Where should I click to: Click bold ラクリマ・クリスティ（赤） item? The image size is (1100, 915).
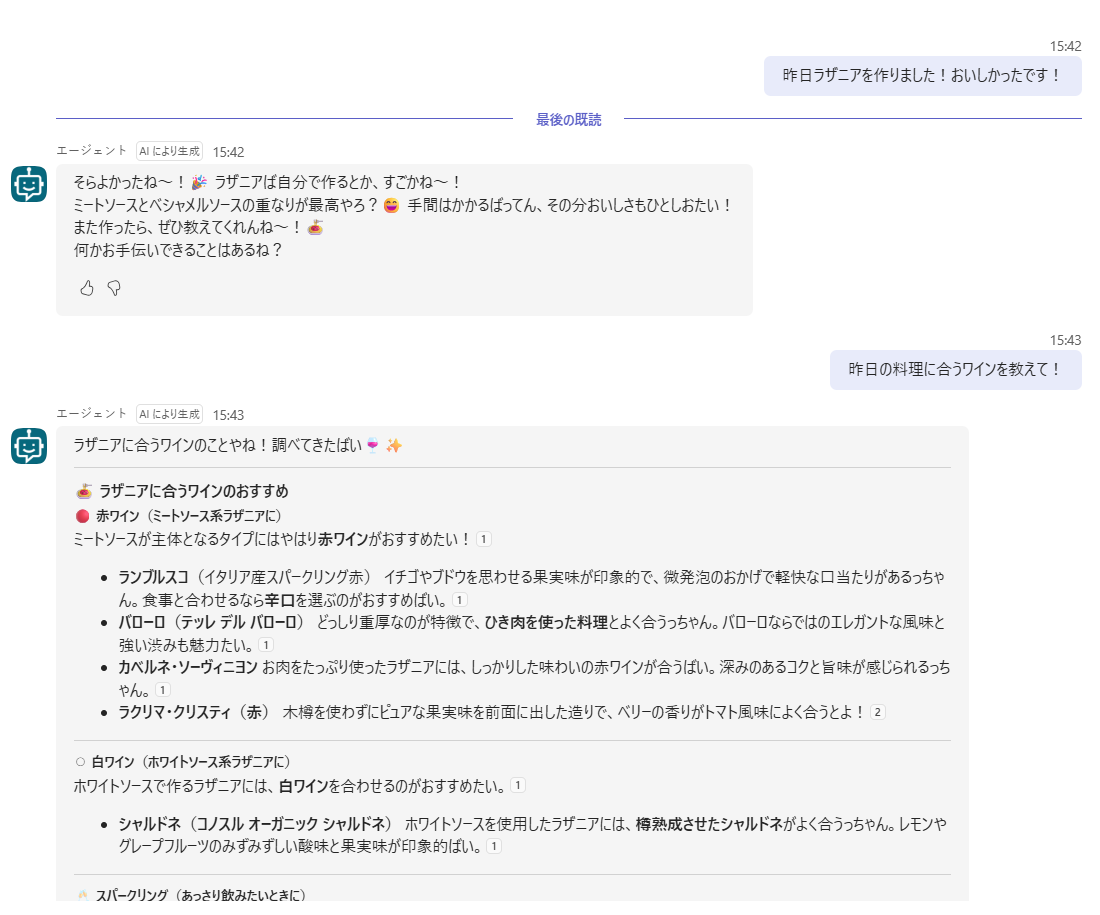coord(194,712)
